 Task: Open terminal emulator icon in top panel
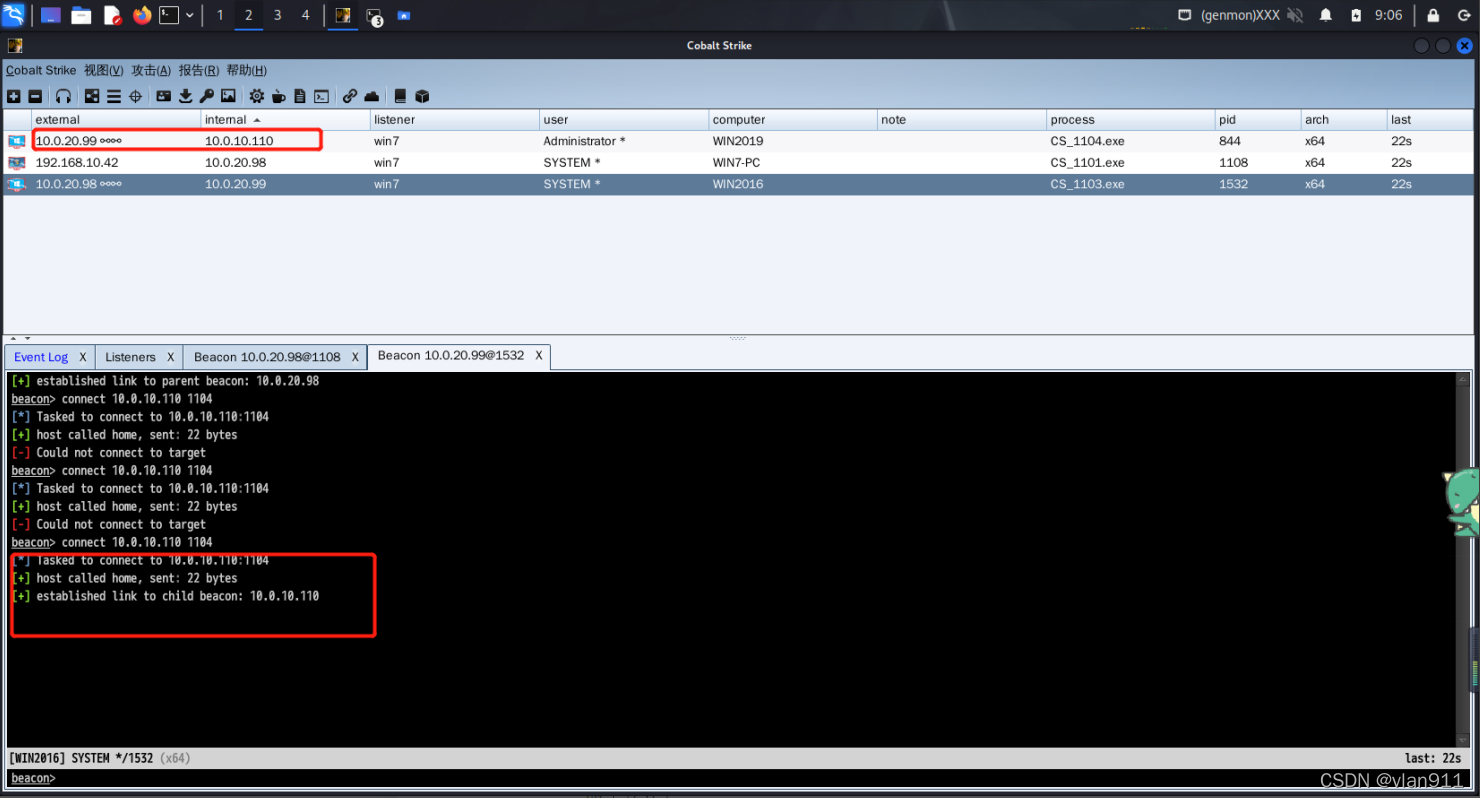coord(170,15)
